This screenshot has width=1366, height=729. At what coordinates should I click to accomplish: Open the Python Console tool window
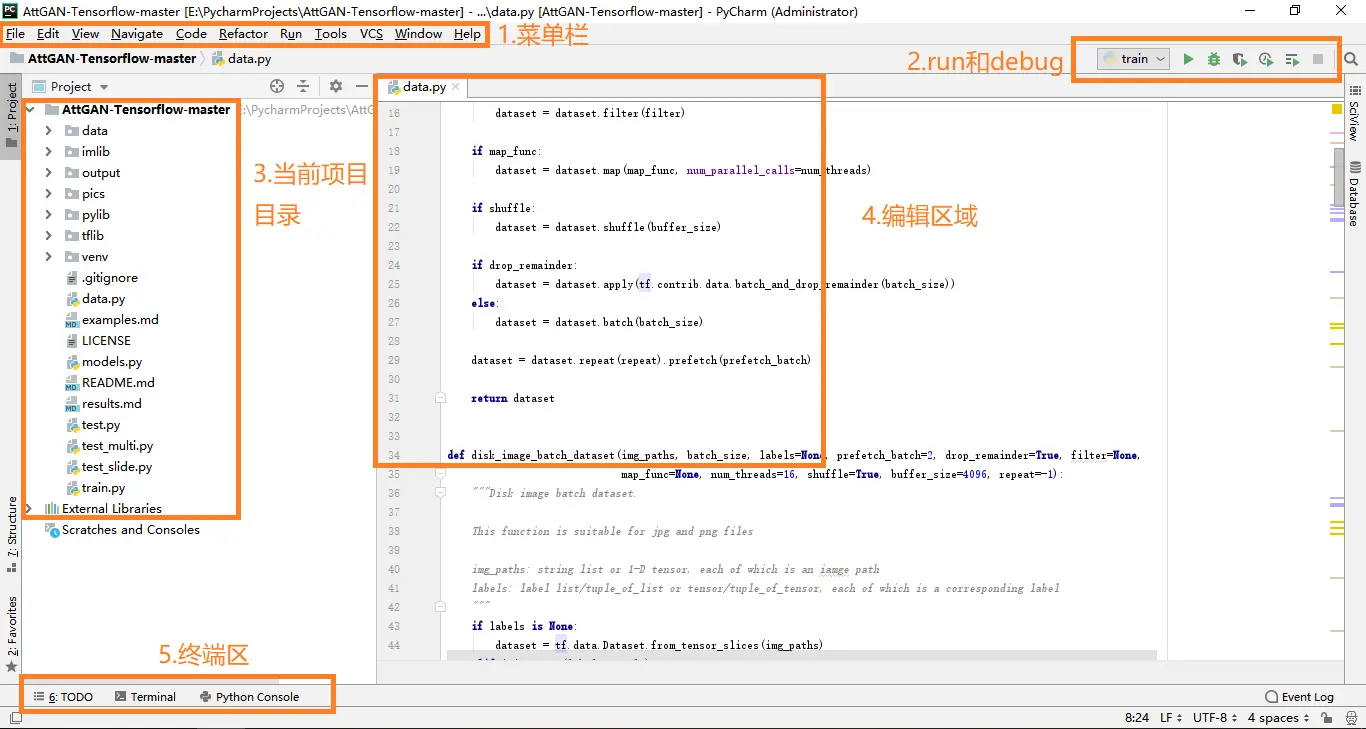pyautogui.click(x=249, y=697)
